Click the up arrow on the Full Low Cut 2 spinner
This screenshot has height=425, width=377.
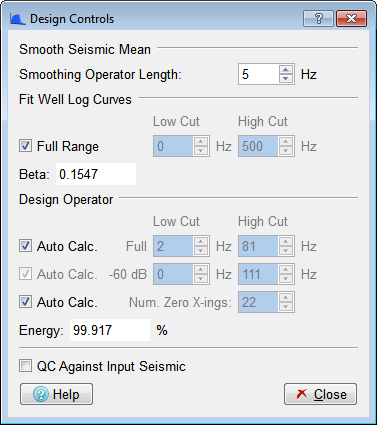(201, 241)
